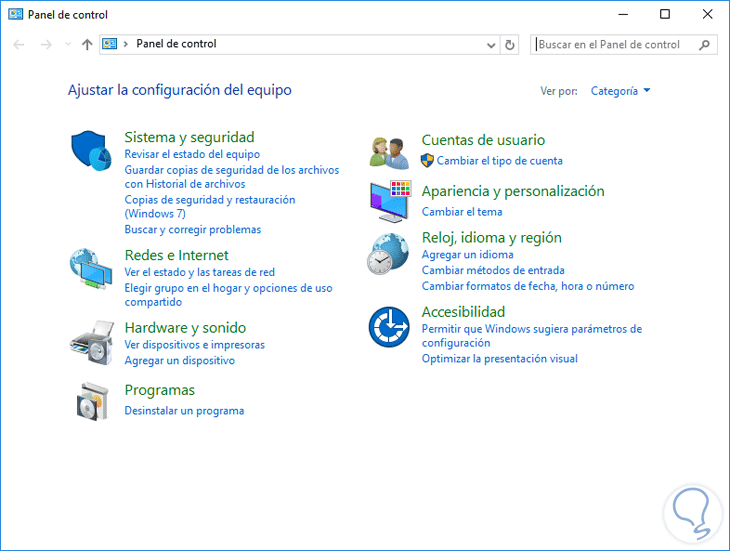This screenshot has height=551, width=730.
Task: Open Elegir grupo en el hogar link
Action: tap(228, 295)
